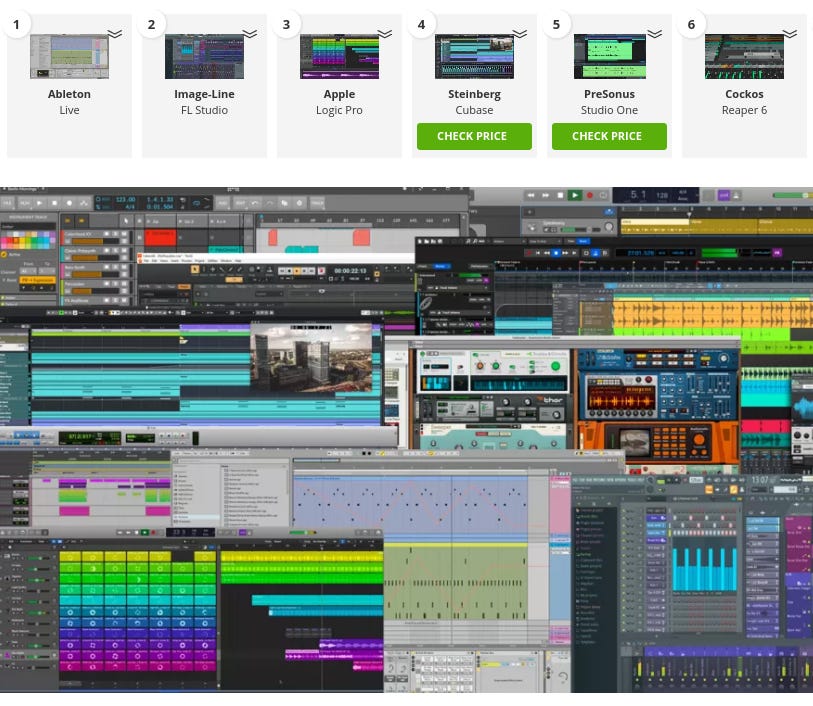The width and height of the screenshot is (813, 706).
Task: Click red record button beside green play
Action: (590, 195)
